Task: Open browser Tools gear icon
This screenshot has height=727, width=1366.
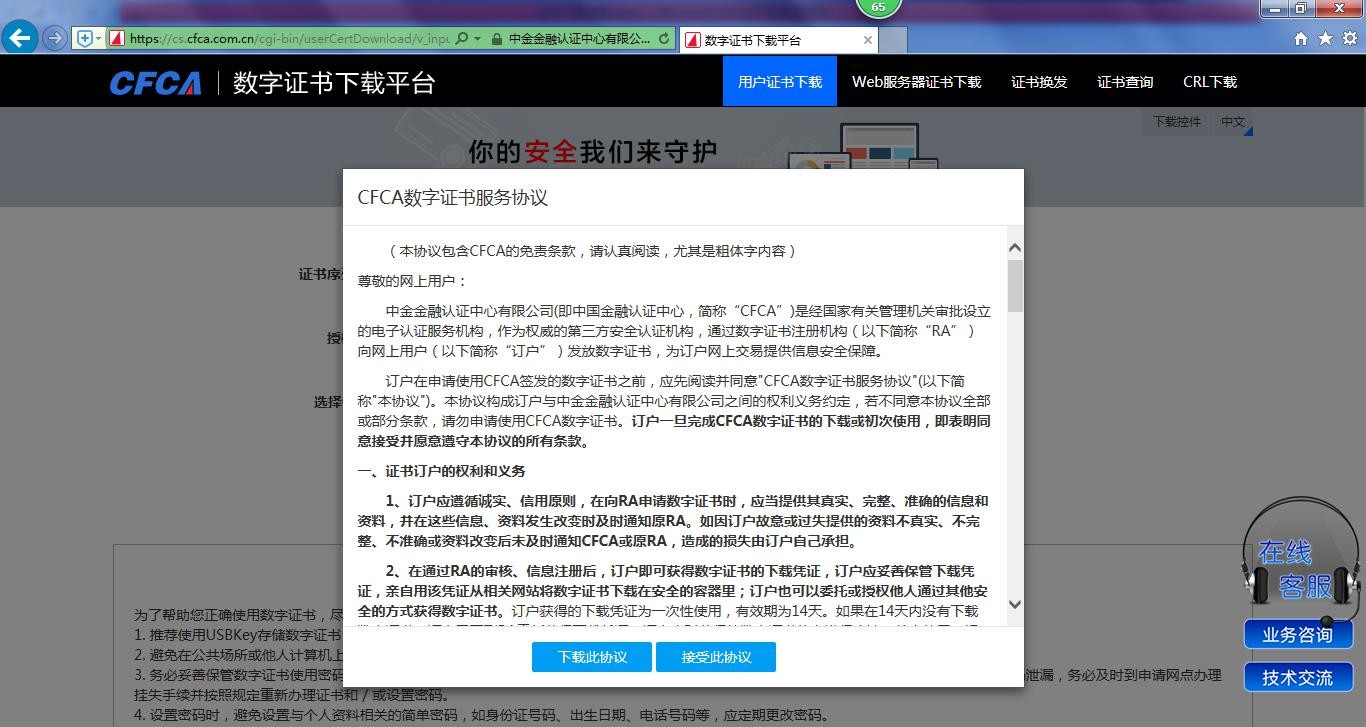Action: (1350, 39)
